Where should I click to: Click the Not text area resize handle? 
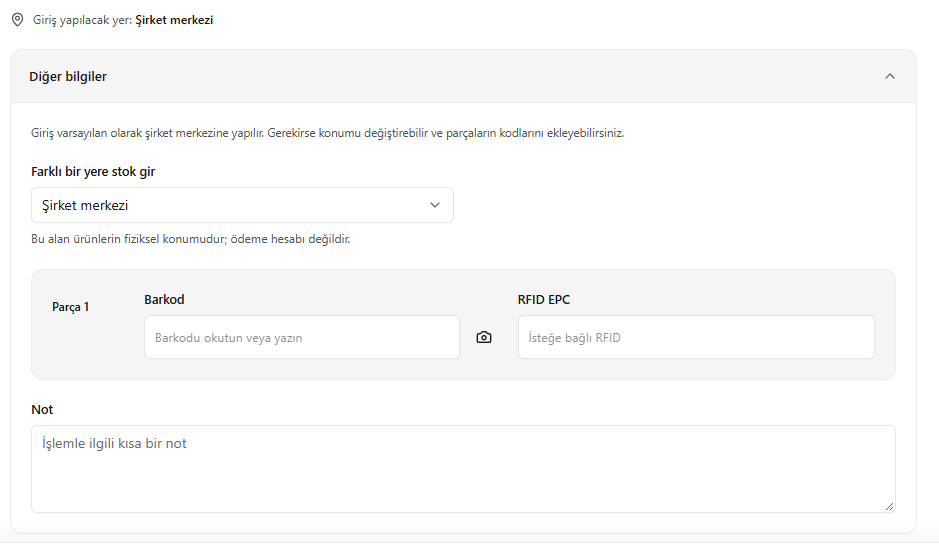click(889, 507)
